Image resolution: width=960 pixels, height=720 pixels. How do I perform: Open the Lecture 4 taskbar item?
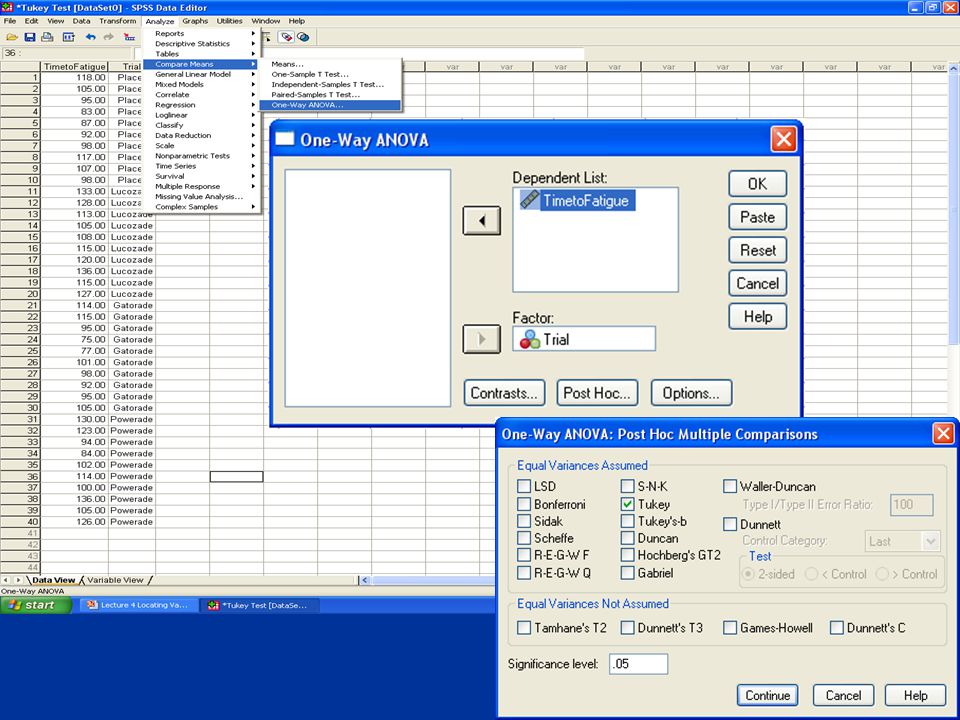(x=138, y=605)
